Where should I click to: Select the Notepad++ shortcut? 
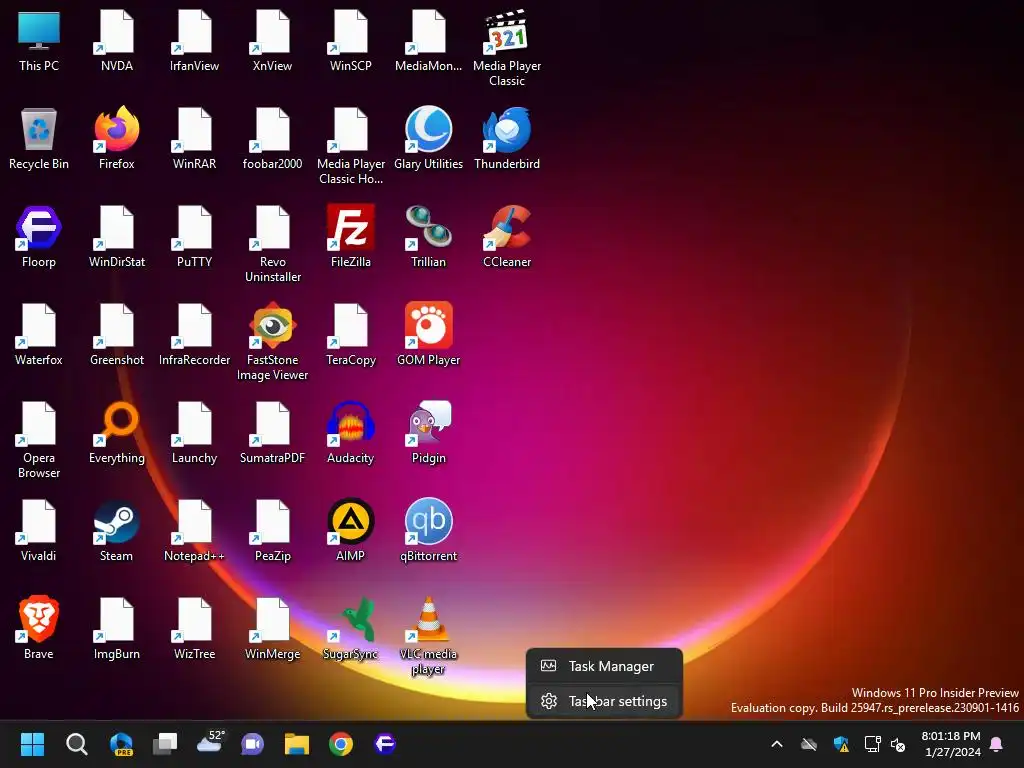[195, 530]
